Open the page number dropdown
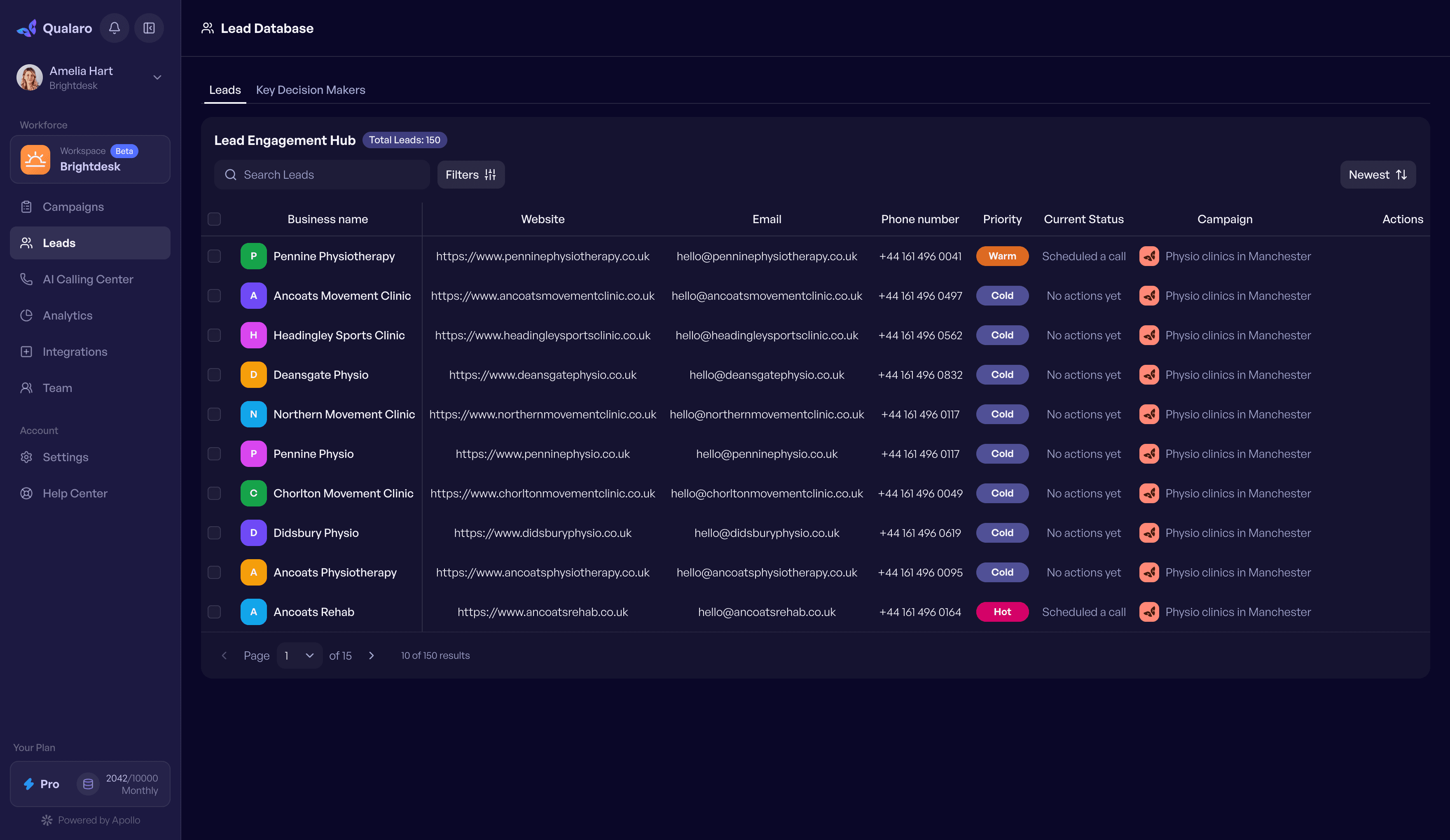1450x840 pixels. point(299,655)
